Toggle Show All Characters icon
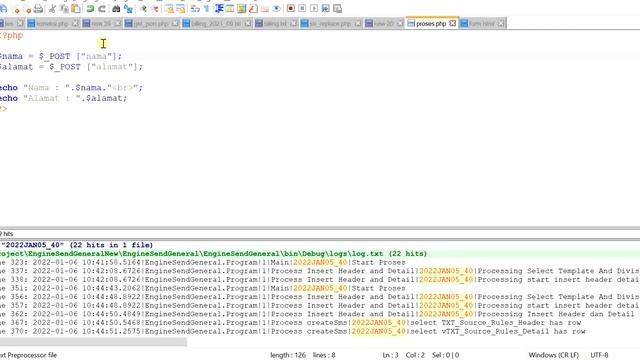 [x=207, y=9]
